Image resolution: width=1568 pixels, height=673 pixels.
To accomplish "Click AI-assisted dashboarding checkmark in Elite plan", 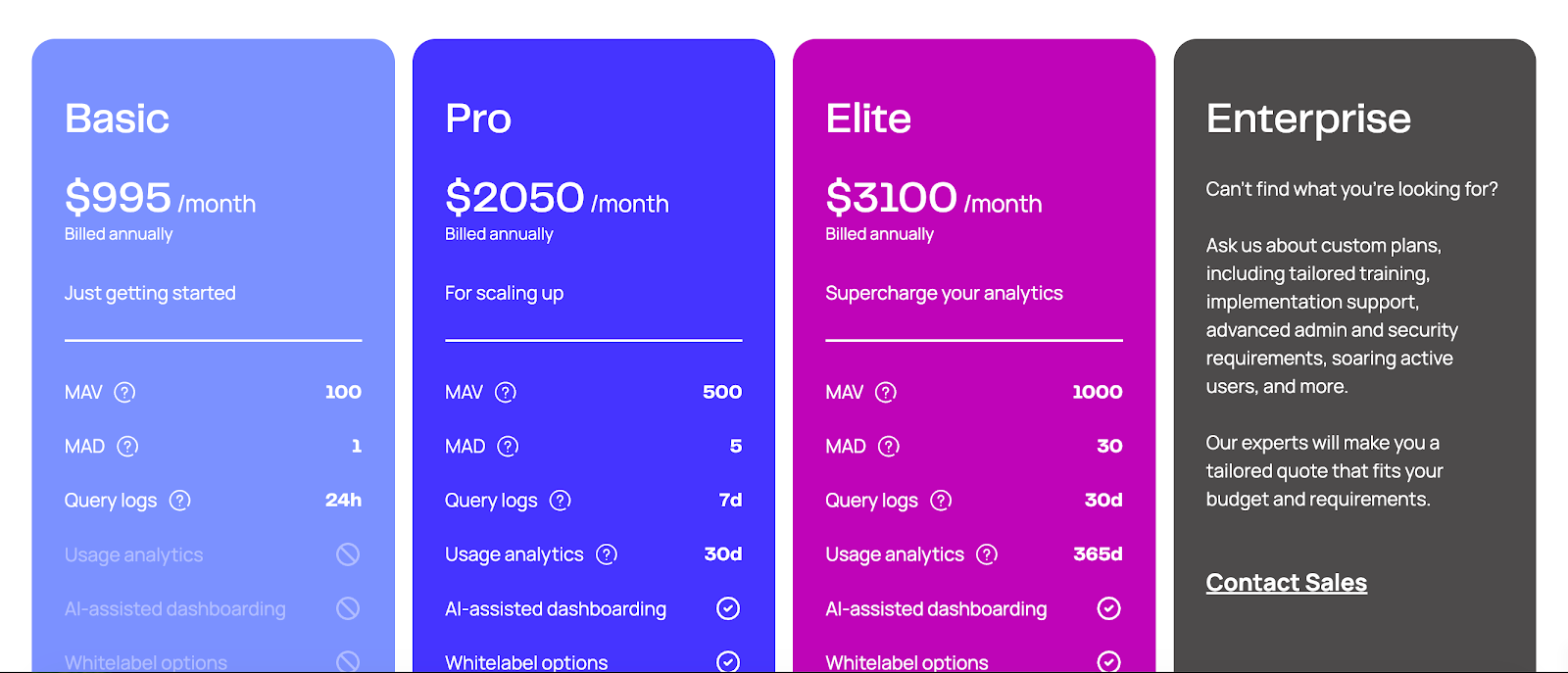I will [1108, 608].
